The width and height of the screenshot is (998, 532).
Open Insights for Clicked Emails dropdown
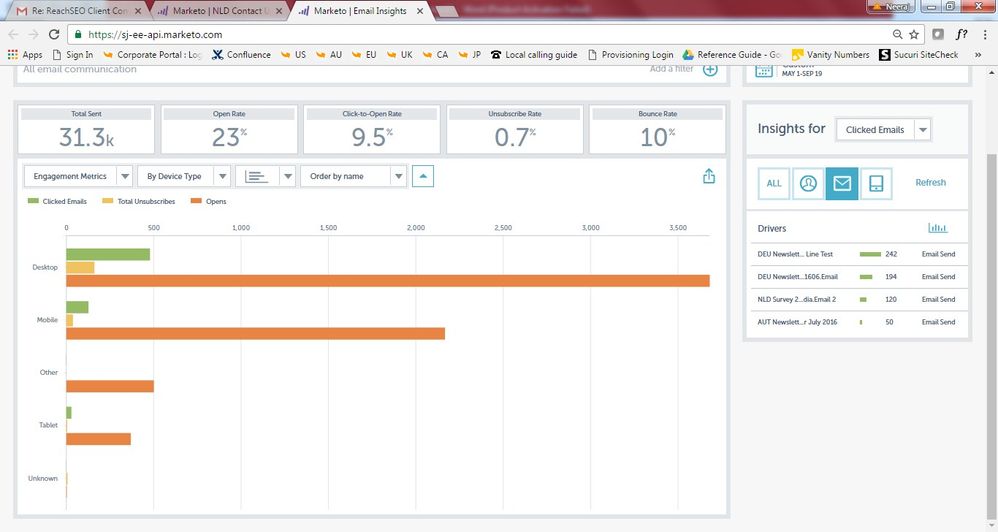[883, 130]
